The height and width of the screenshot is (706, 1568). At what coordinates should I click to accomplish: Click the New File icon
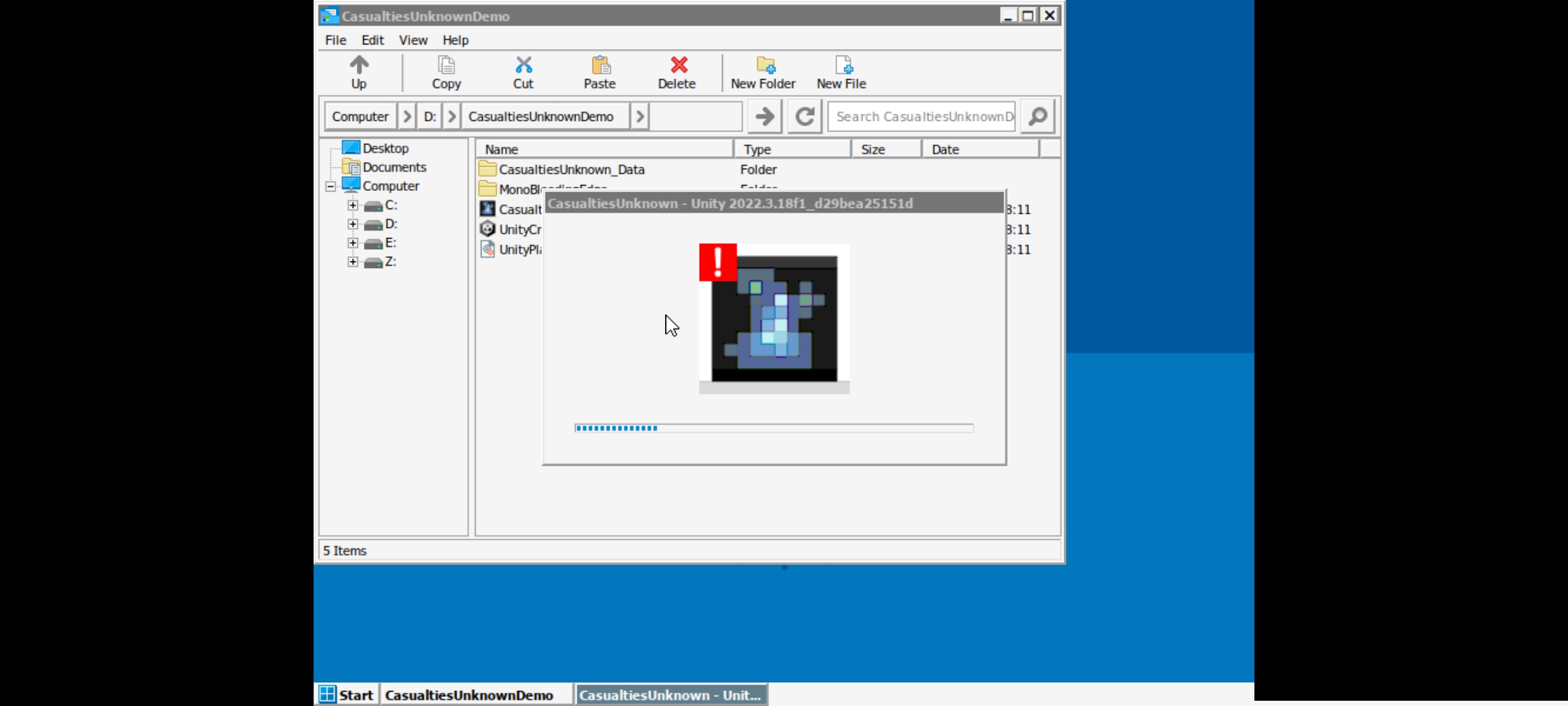click(842, 65)
